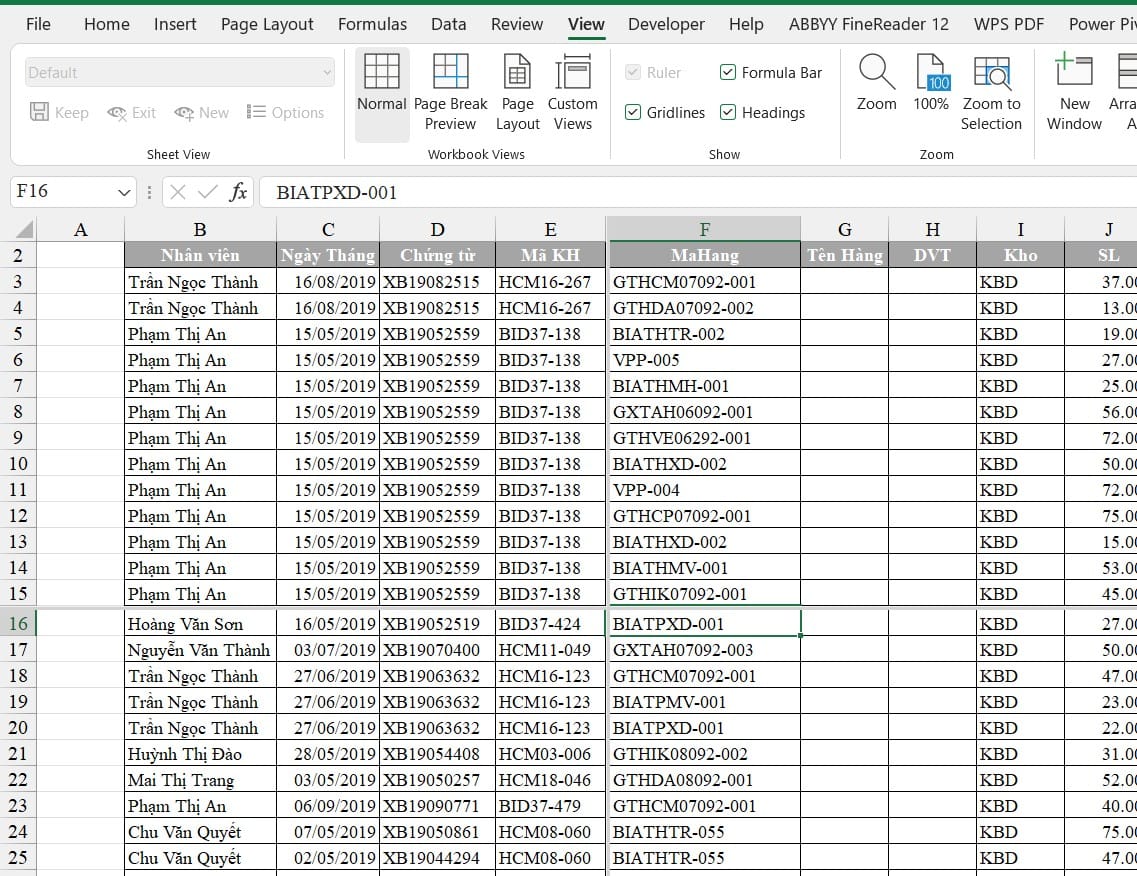Switch to Normal workbook view
Image resolution: width=1137 pixels, height=876 pixels.
381,92
